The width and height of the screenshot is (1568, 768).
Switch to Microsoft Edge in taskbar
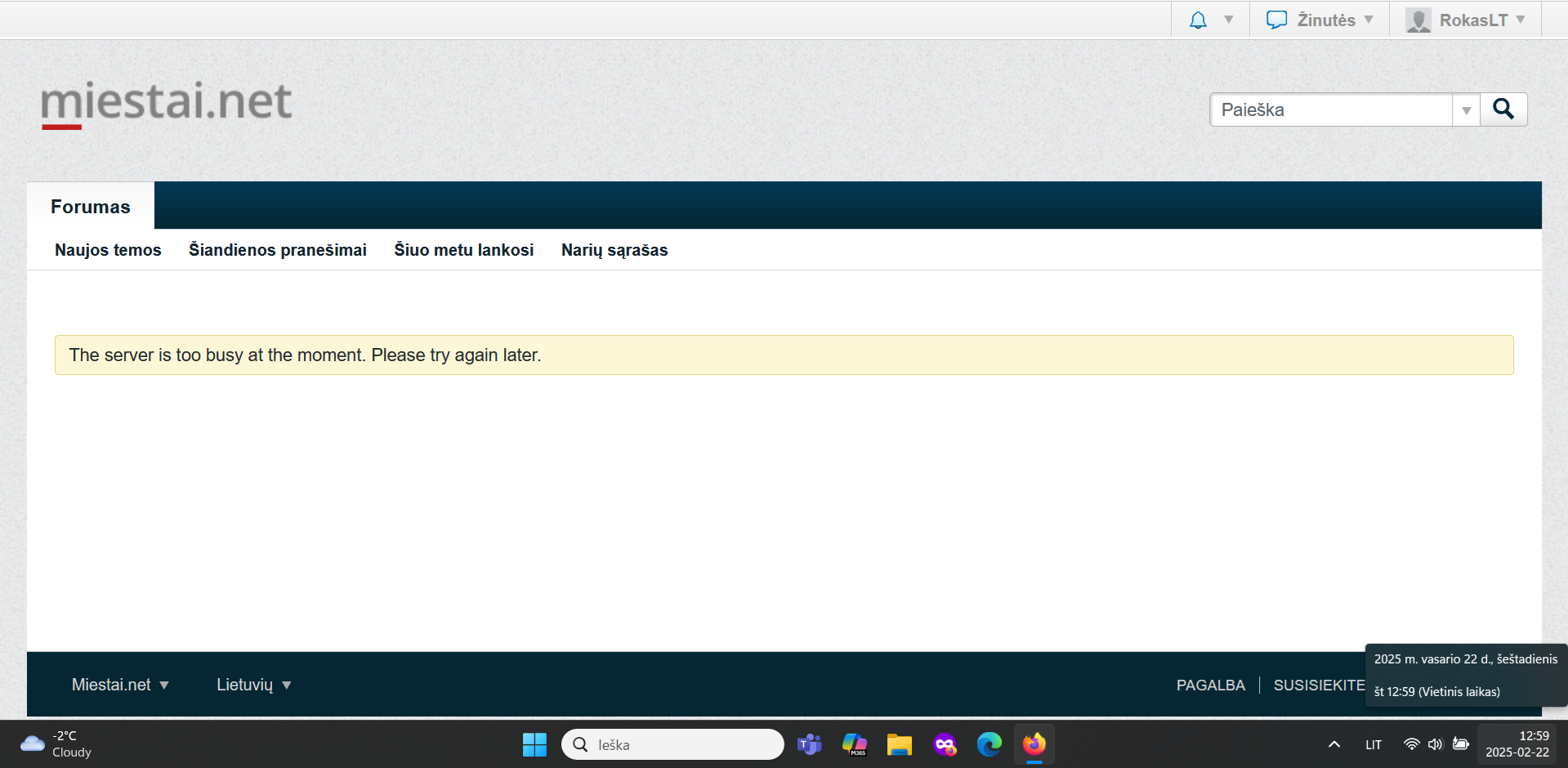tap(989, 744)
